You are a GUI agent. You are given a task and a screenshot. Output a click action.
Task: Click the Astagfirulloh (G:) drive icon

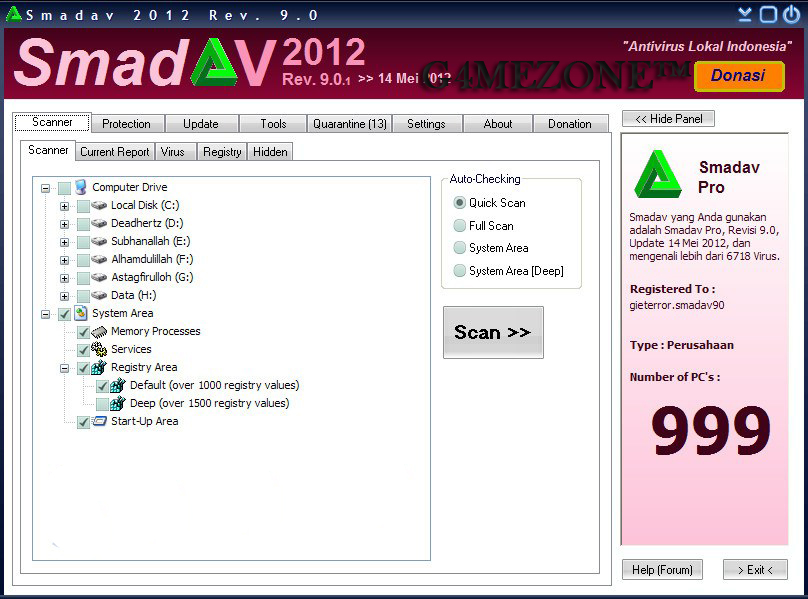pos(99,278)
